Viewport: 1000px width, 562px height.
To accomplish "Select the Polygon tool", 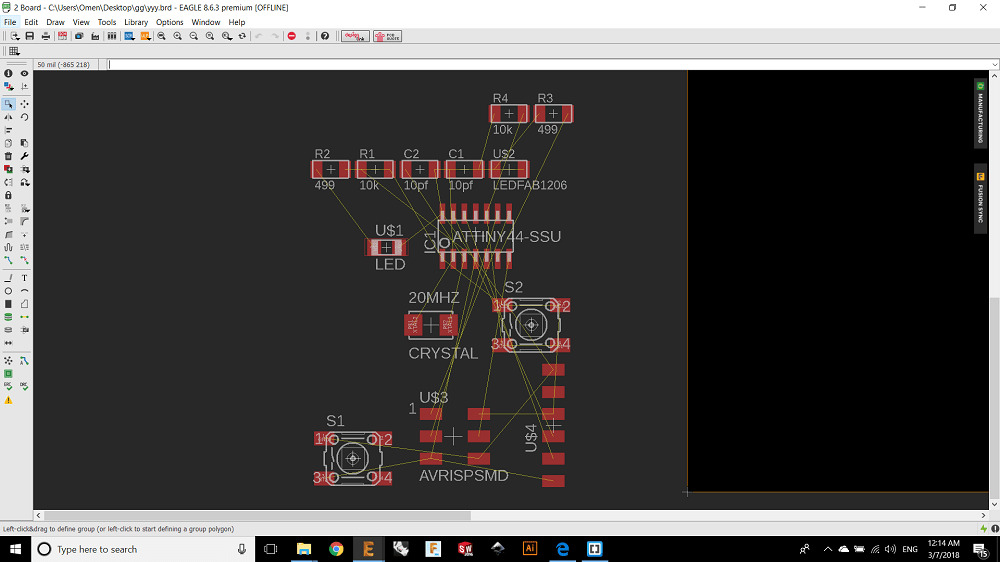I will [x=24, y=304].
